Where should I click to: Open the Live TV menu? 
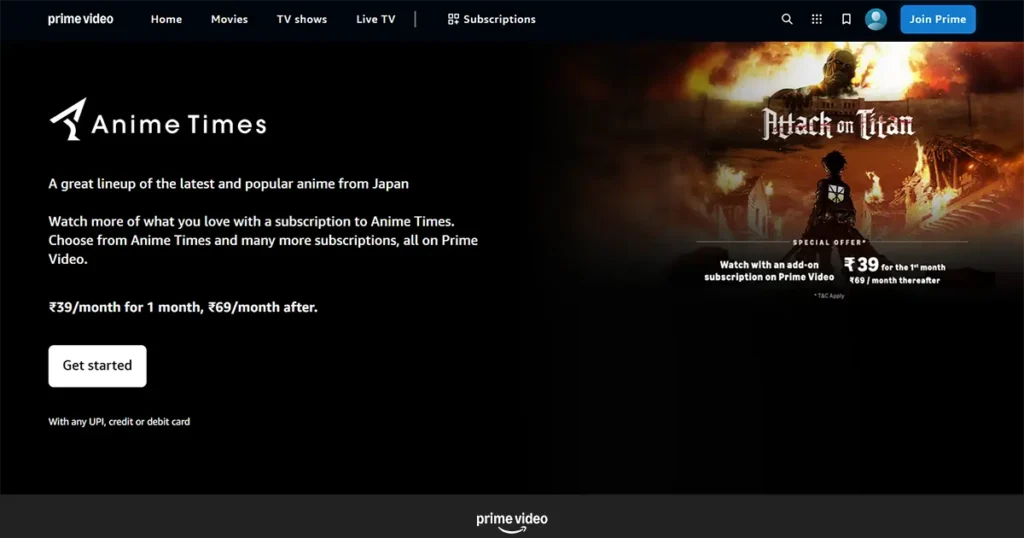click(x=376, y=20)
